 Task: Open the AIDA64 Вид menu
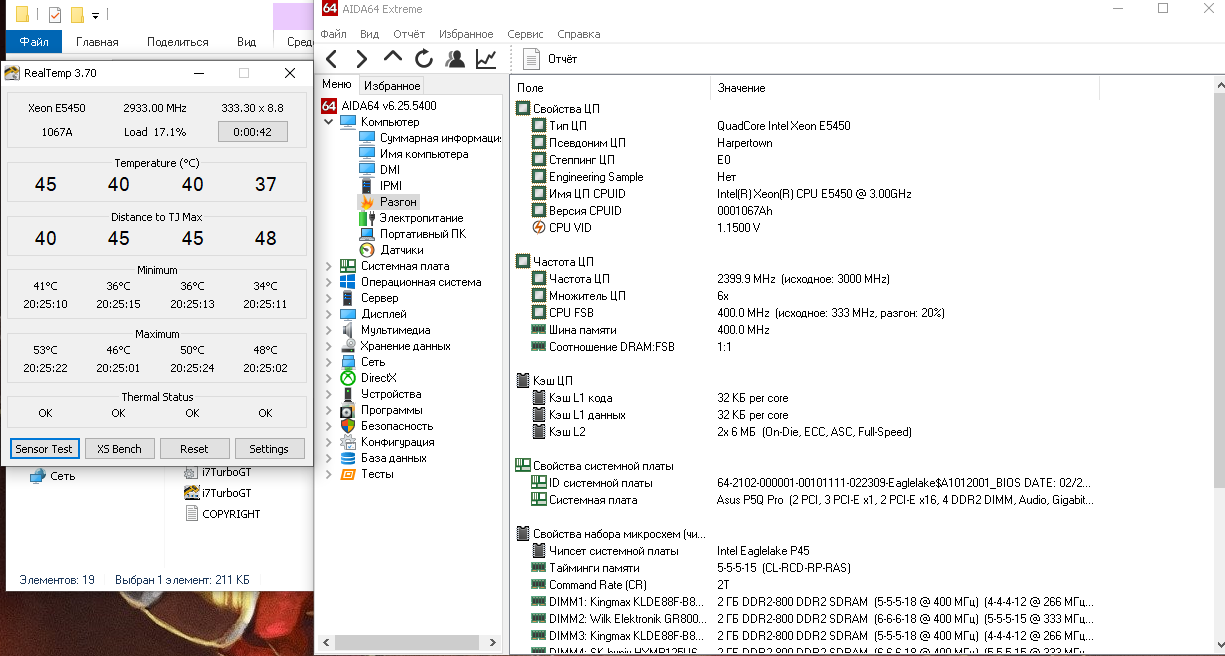click(x=369, y=34)
